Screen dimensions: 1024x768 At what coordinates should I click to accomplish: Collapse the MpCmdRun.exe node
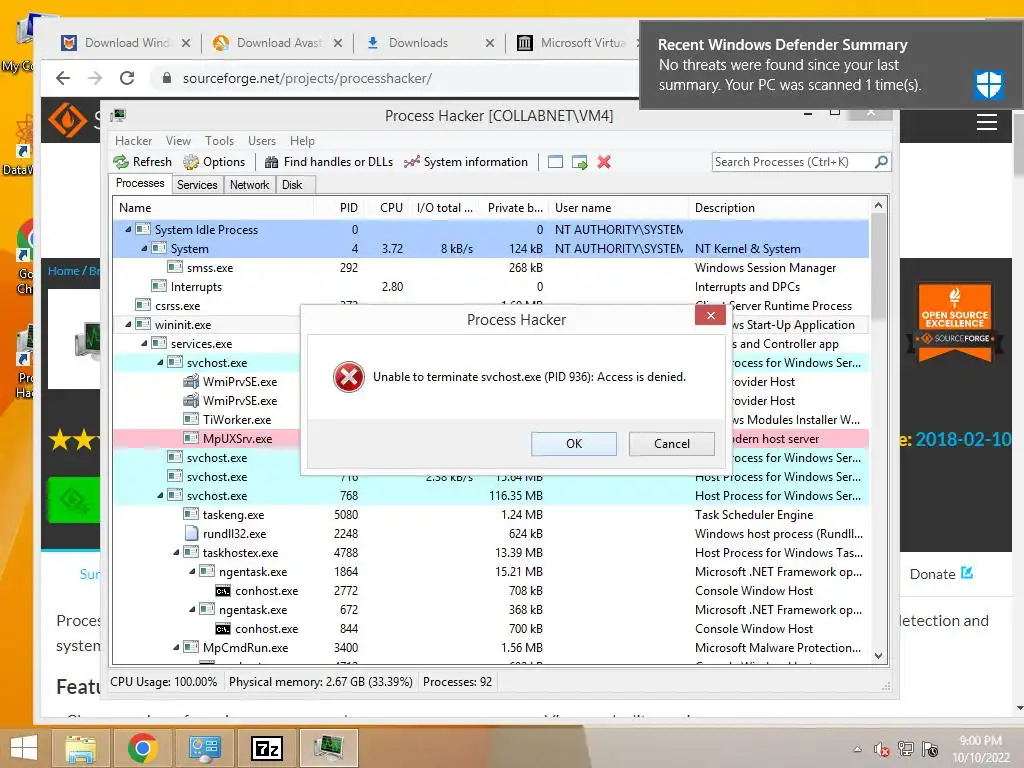176,648
